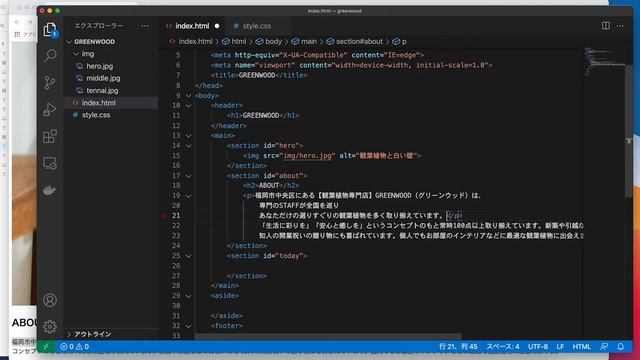Image resolution: width=640 pixels, height=360 pixels.
Task: Show errors and warnings count in status bar
Action: click(x=74, y=347)
